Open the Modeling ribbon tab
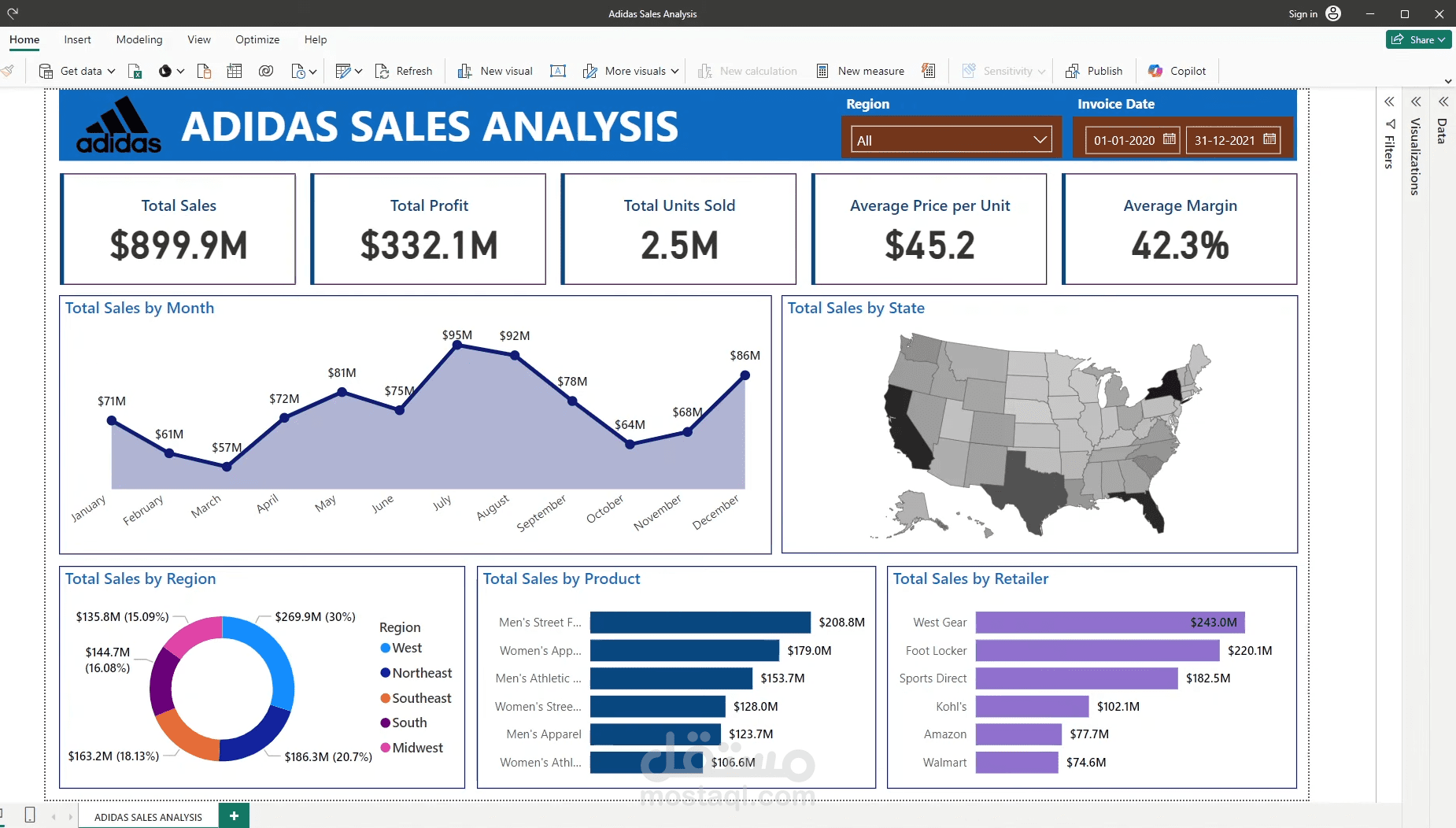Screen dimensions: 1456x828 pos(139,39)
